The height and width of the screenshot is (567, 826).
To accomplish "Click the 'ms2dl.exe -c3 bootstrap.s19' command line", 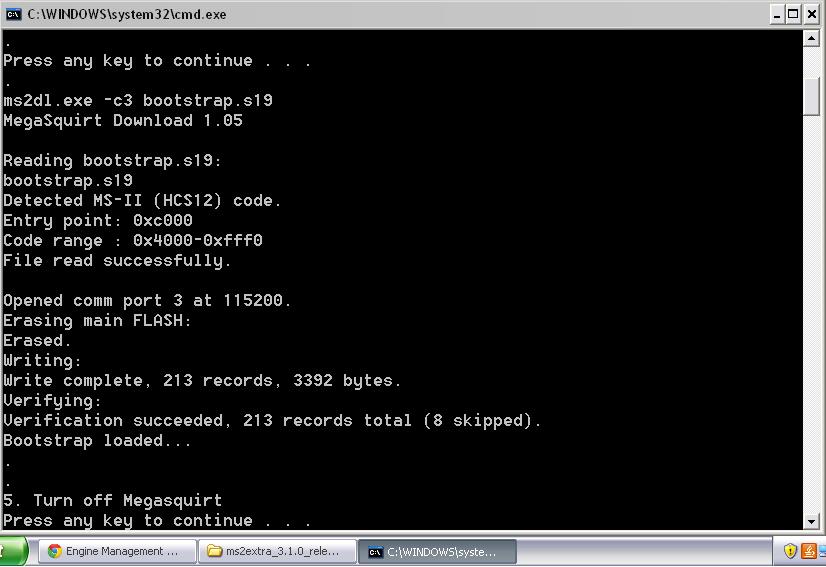I will 138,100.
